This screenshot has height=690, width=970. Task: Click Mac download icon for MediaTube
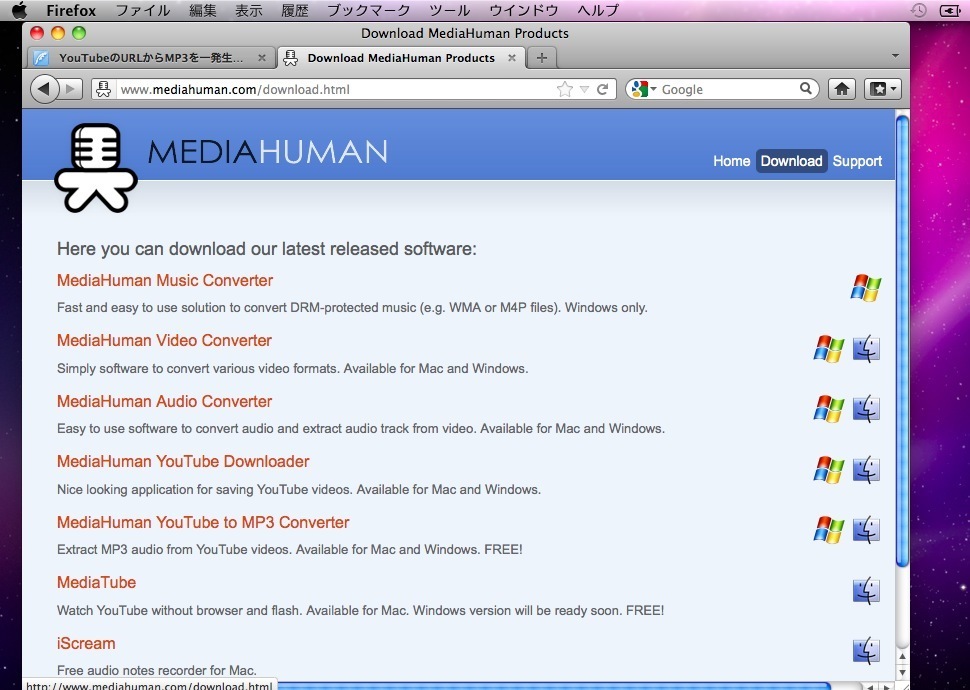(x=866, y=590)
